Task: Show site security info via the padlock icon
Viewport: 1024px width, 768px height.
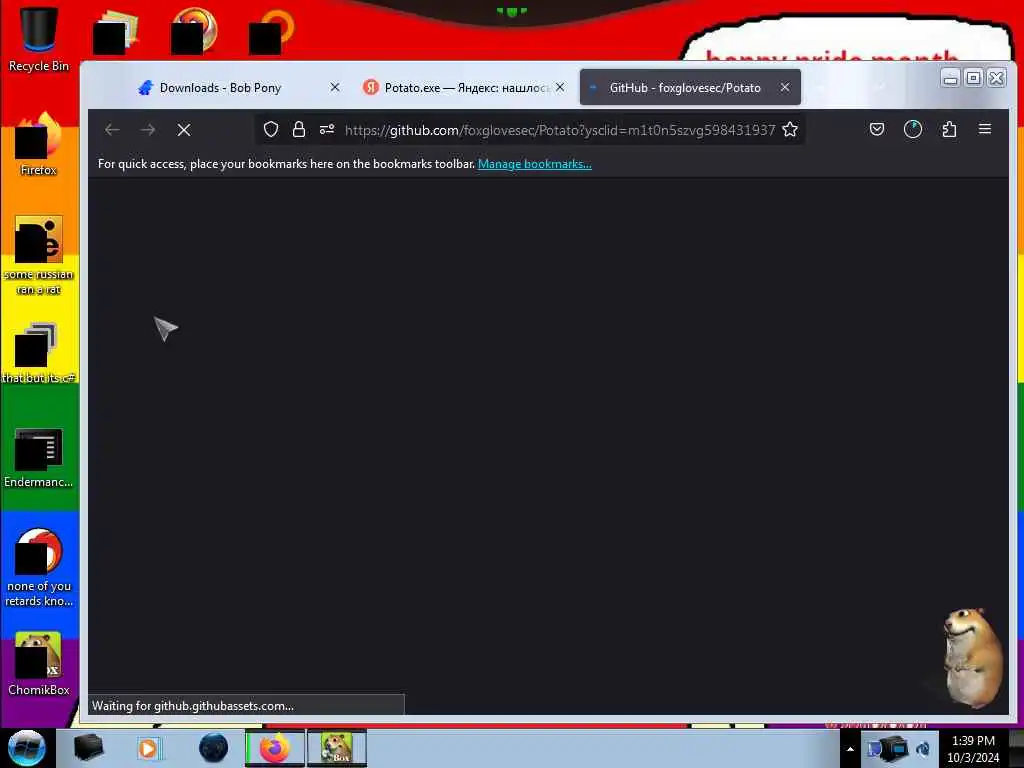Action: pyautogui.click(x=299, y=129)
